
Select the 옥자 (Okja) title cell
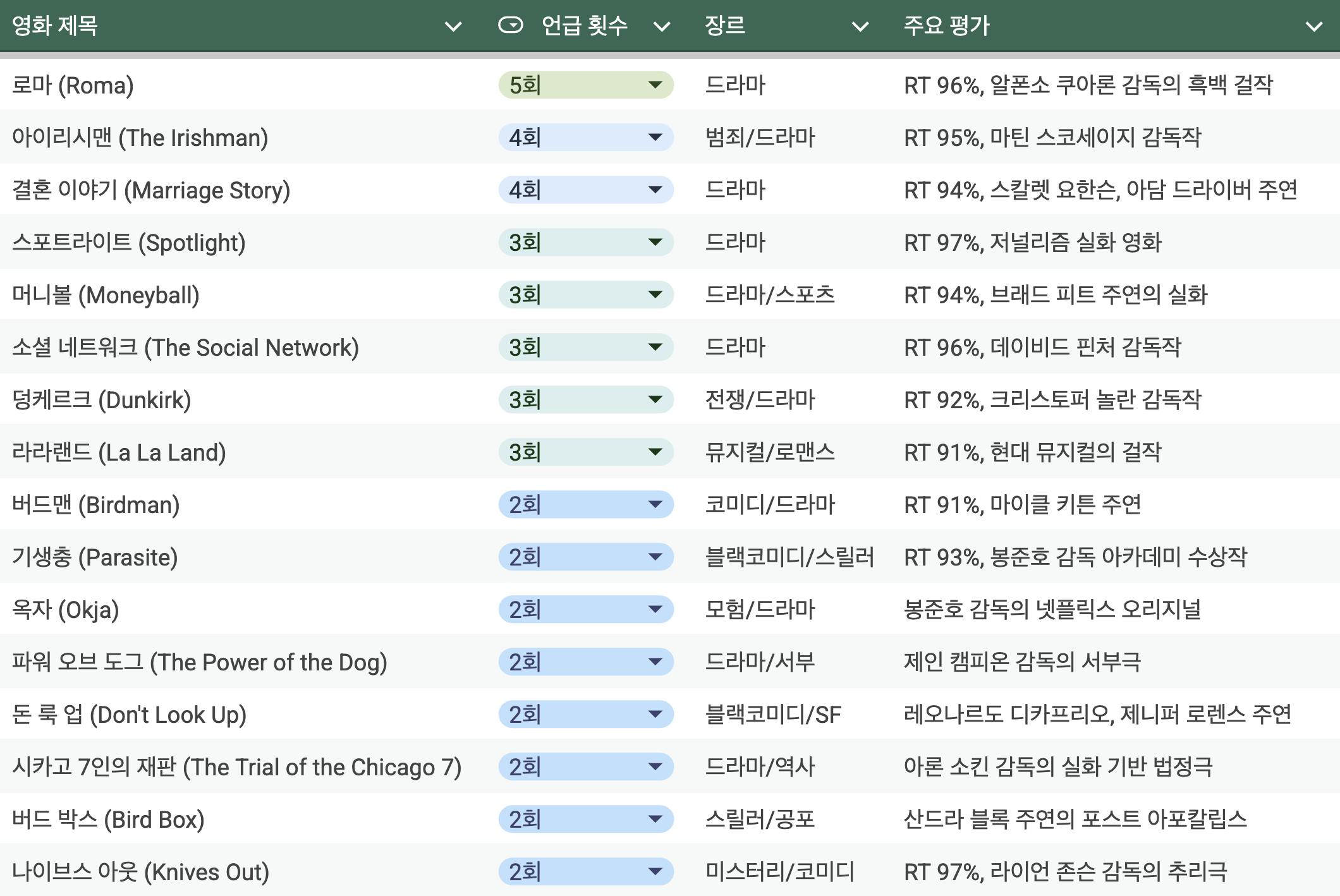[66, 609]
